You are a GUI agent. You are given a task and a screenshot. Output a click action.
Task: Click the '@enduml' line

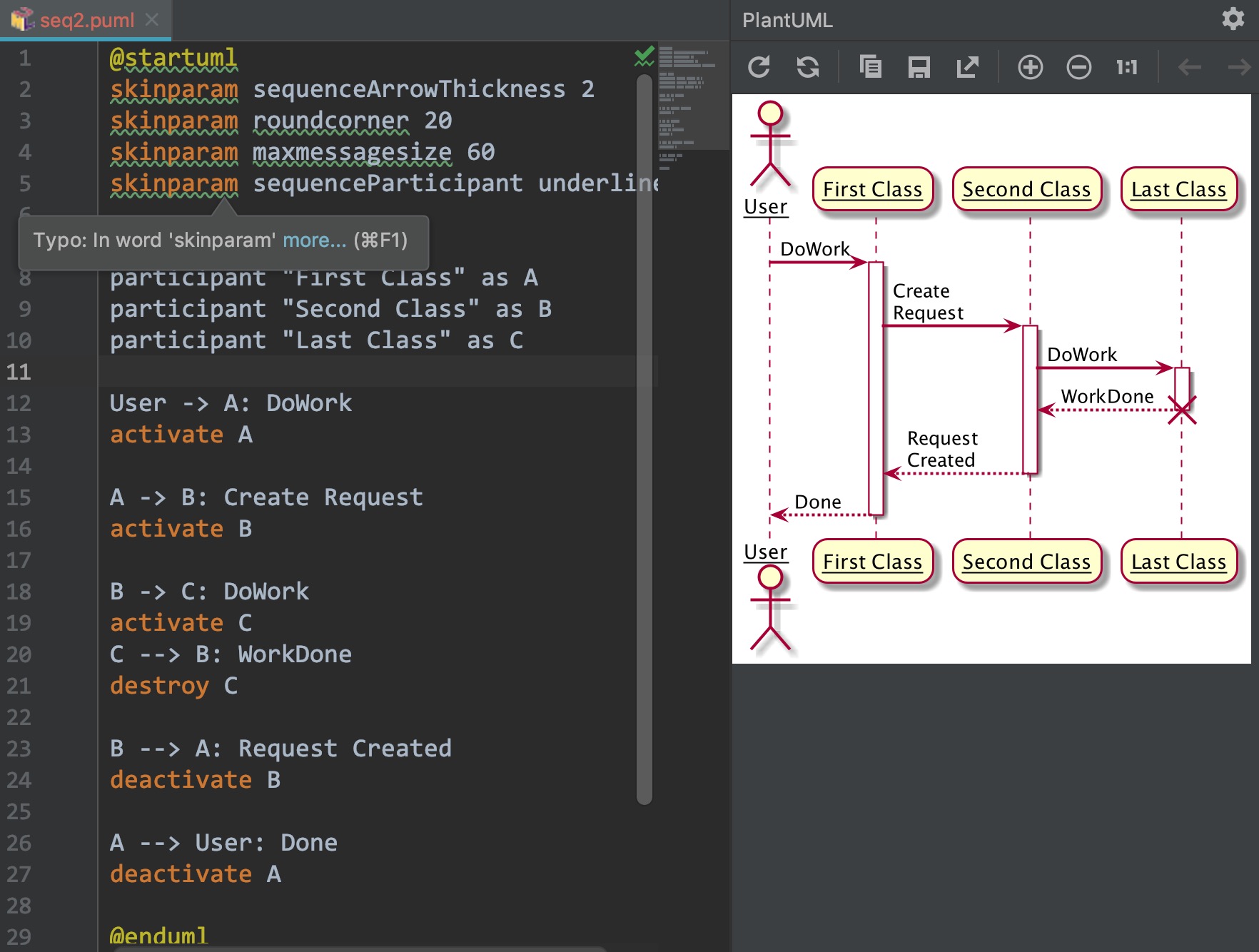[x=159, y=936]
